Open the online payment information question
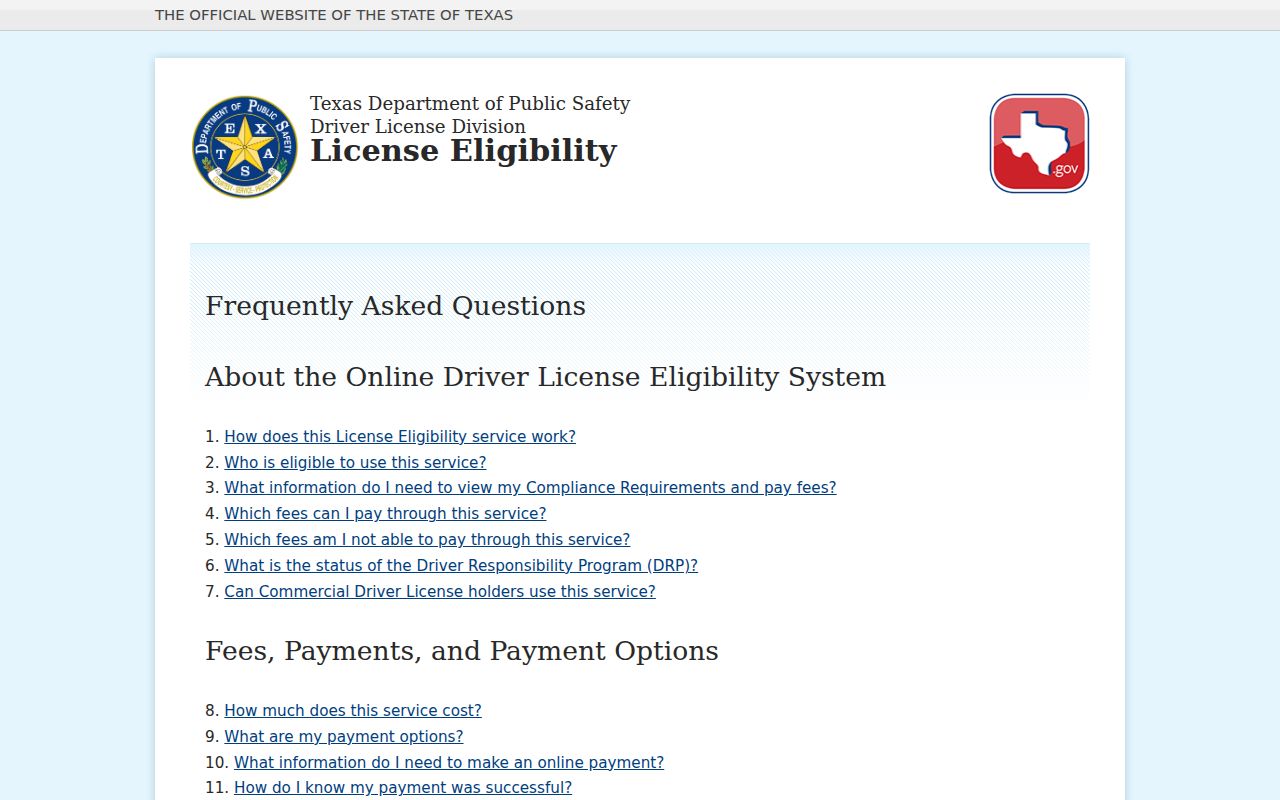1280x800 pixels. [449, 763]
